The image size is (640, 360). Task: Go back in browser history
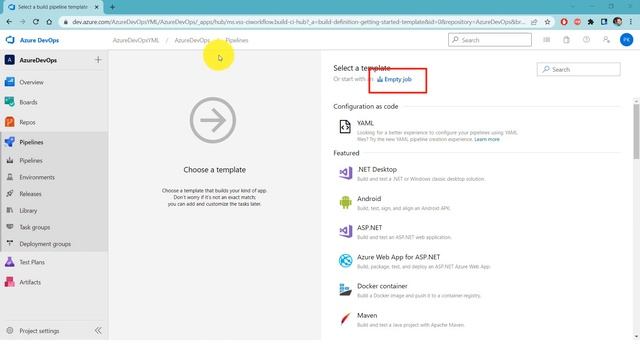click(x=9, y=22)
